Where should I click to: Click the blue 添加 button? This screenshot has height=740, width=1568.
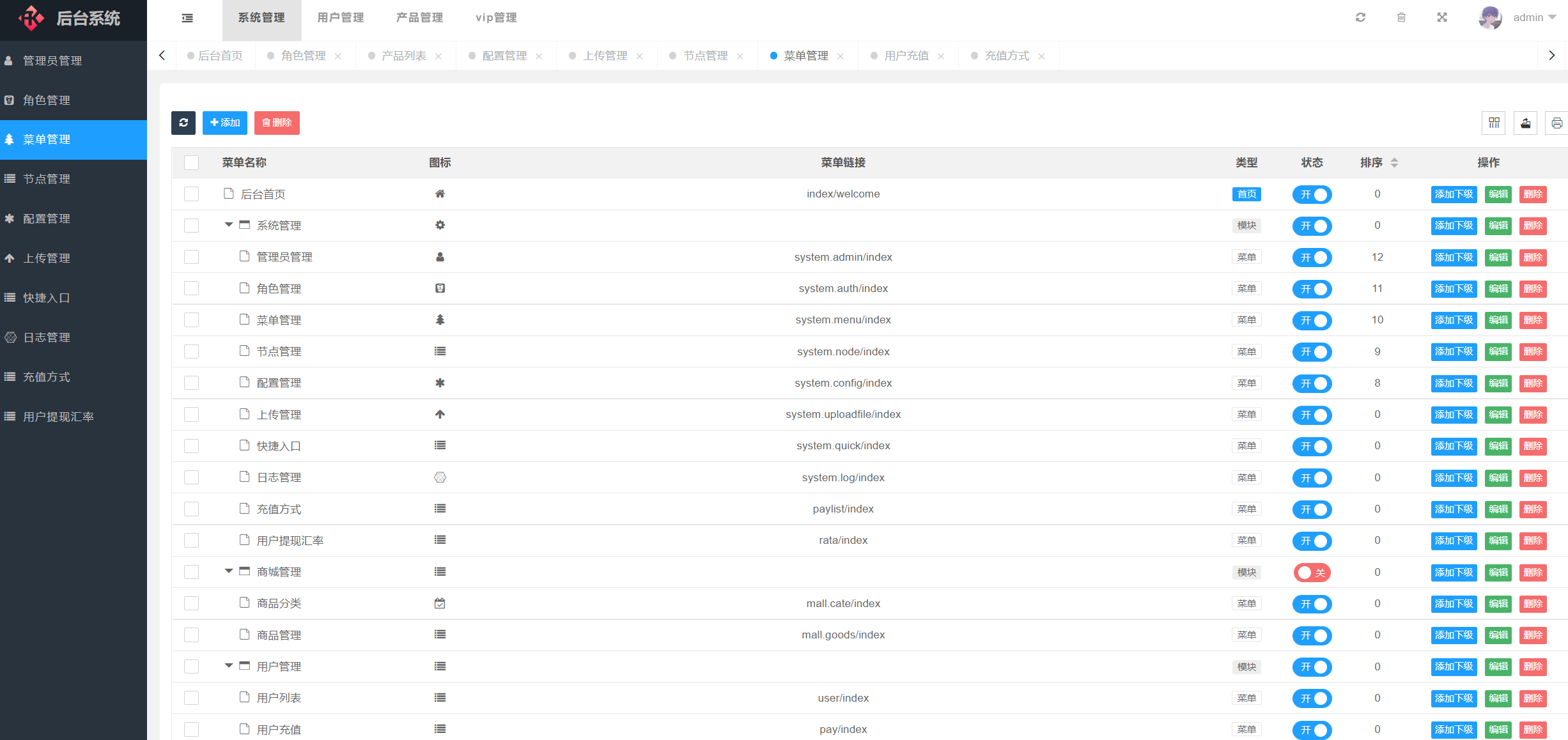(x=225, y=123)
